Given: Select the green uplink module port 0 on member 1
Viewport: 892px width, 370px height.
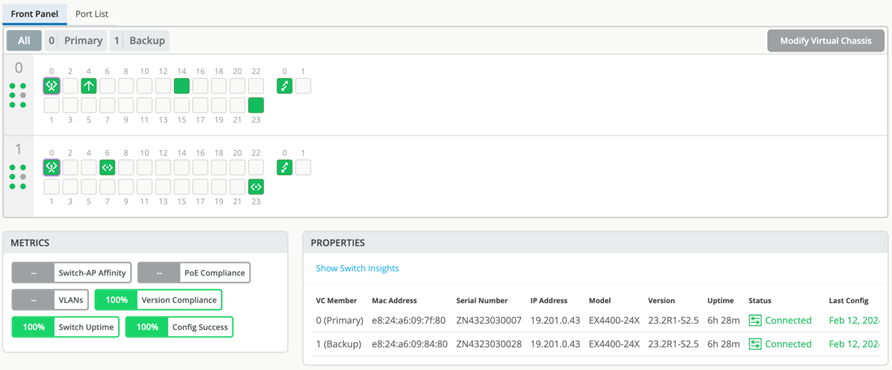Looking at the screenshot, I should (x=284, y=167).
